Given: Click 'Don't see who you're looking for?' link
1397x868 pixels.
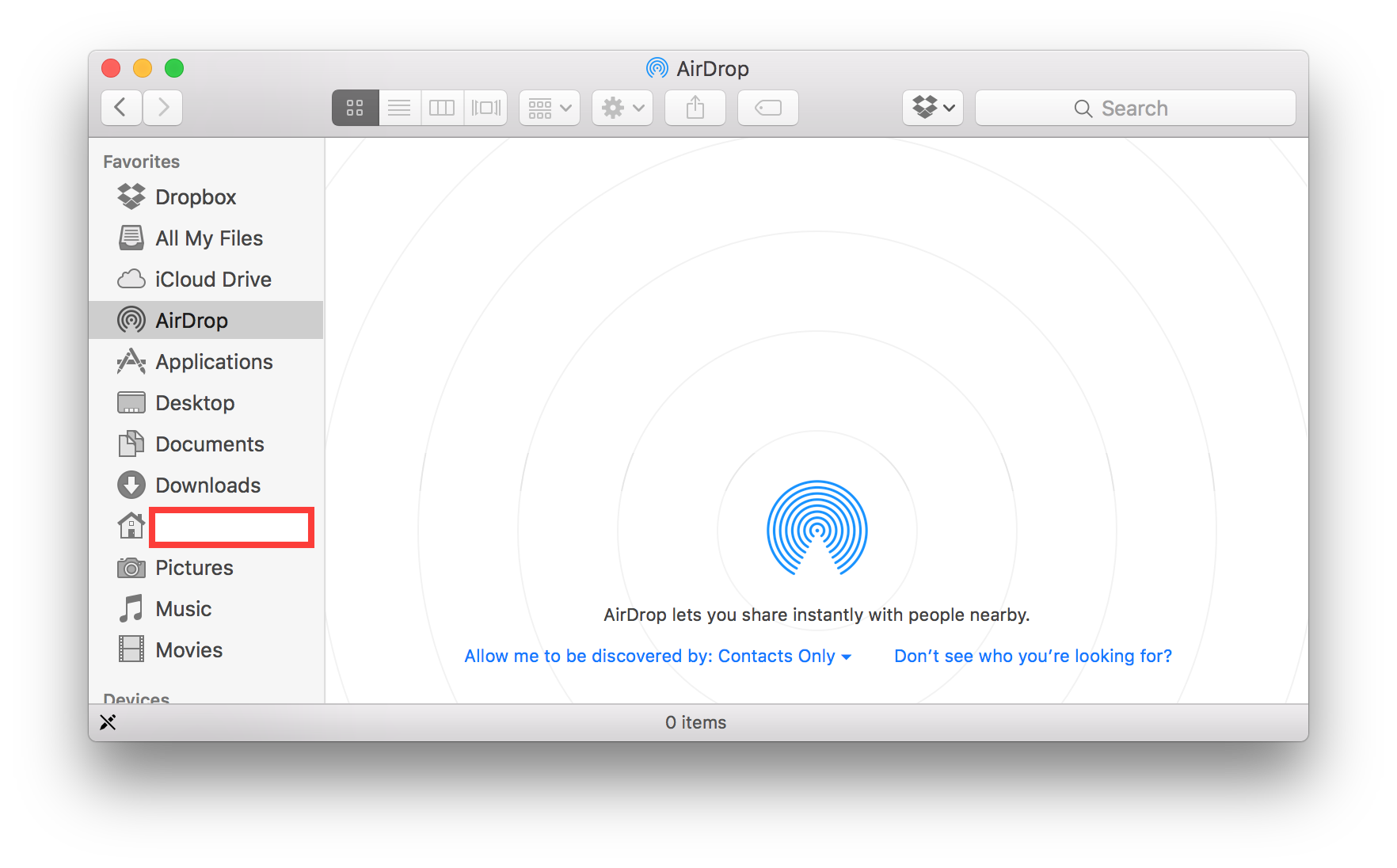Looking at the screenshot, I should tap(1033, 657).
